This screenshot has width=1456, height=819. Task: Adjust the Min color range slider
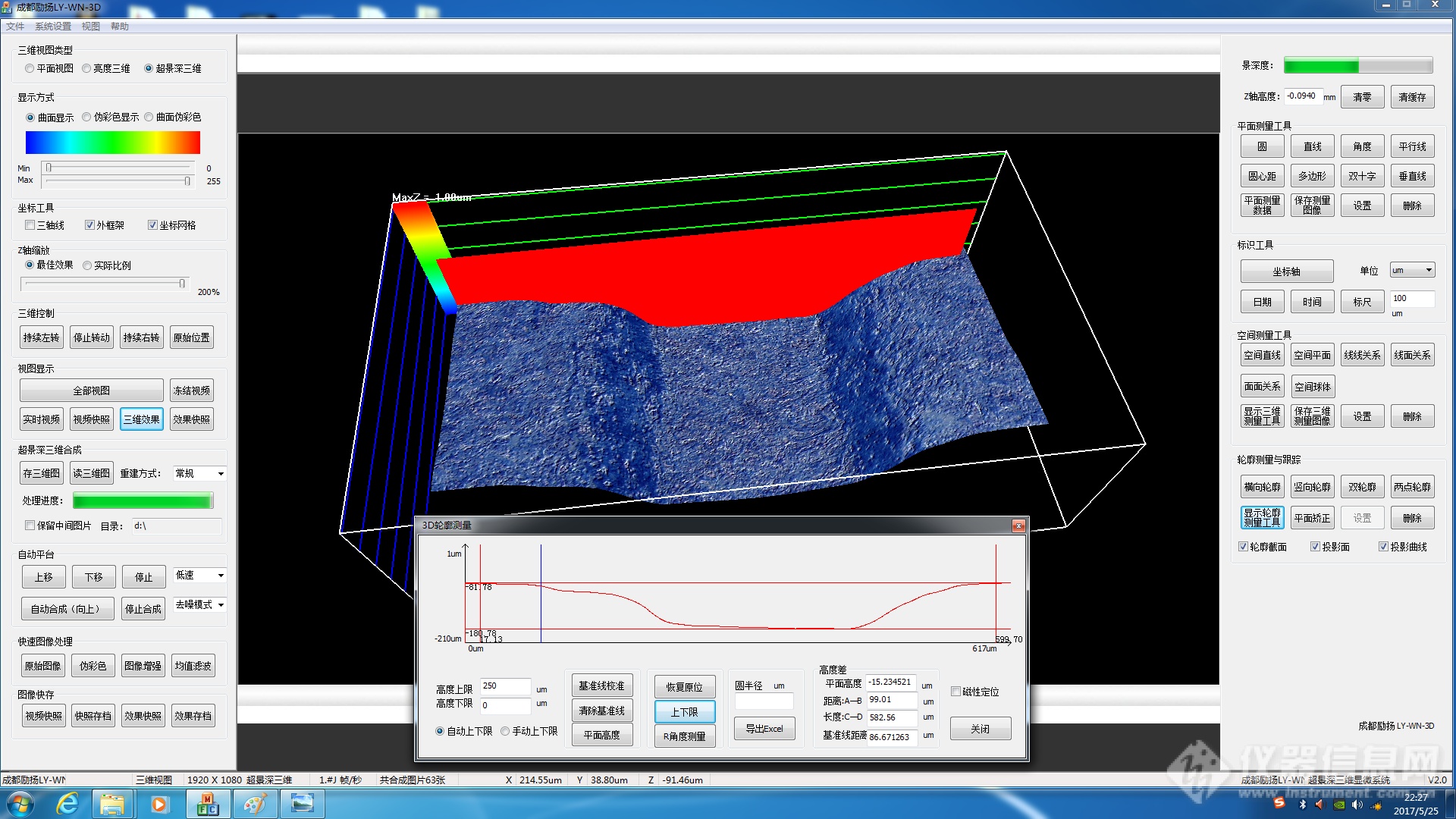tap(49, 168)
